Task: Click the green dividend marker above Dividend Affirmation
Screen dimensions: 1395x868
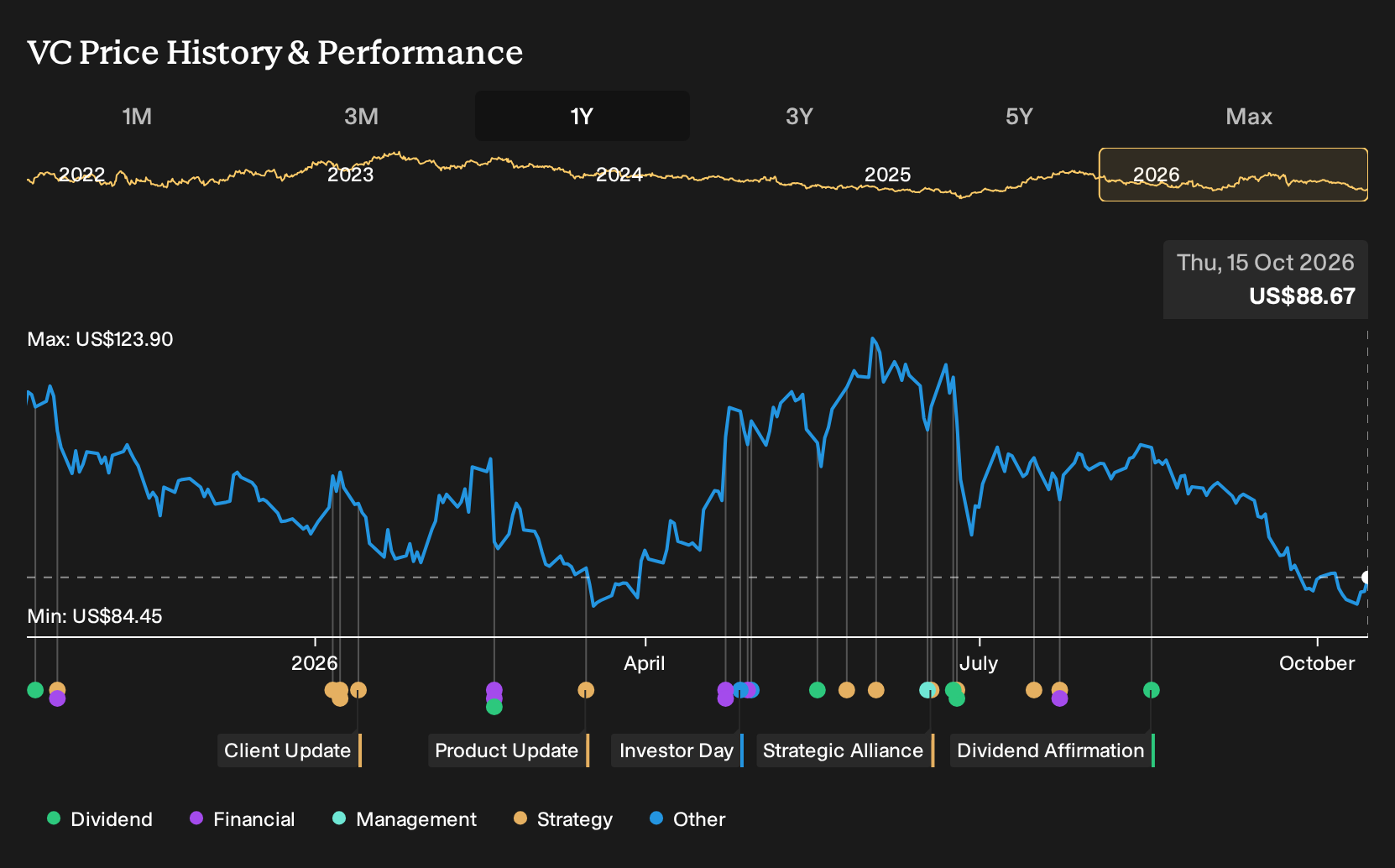Action: coord(1152,690)
